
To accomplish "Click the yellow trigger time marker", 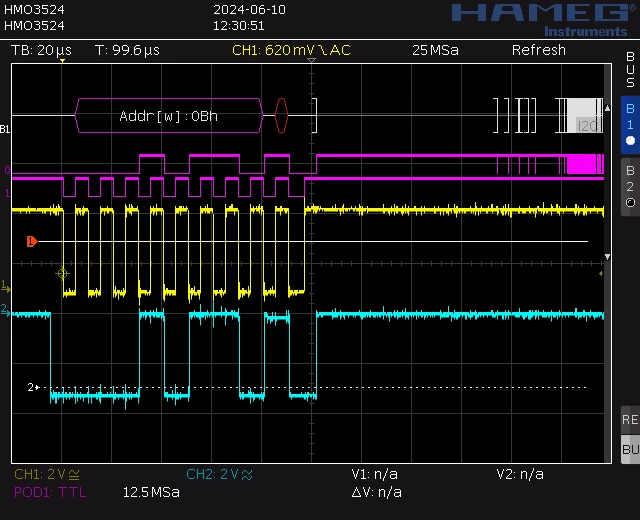I will (x=62, y=61).
